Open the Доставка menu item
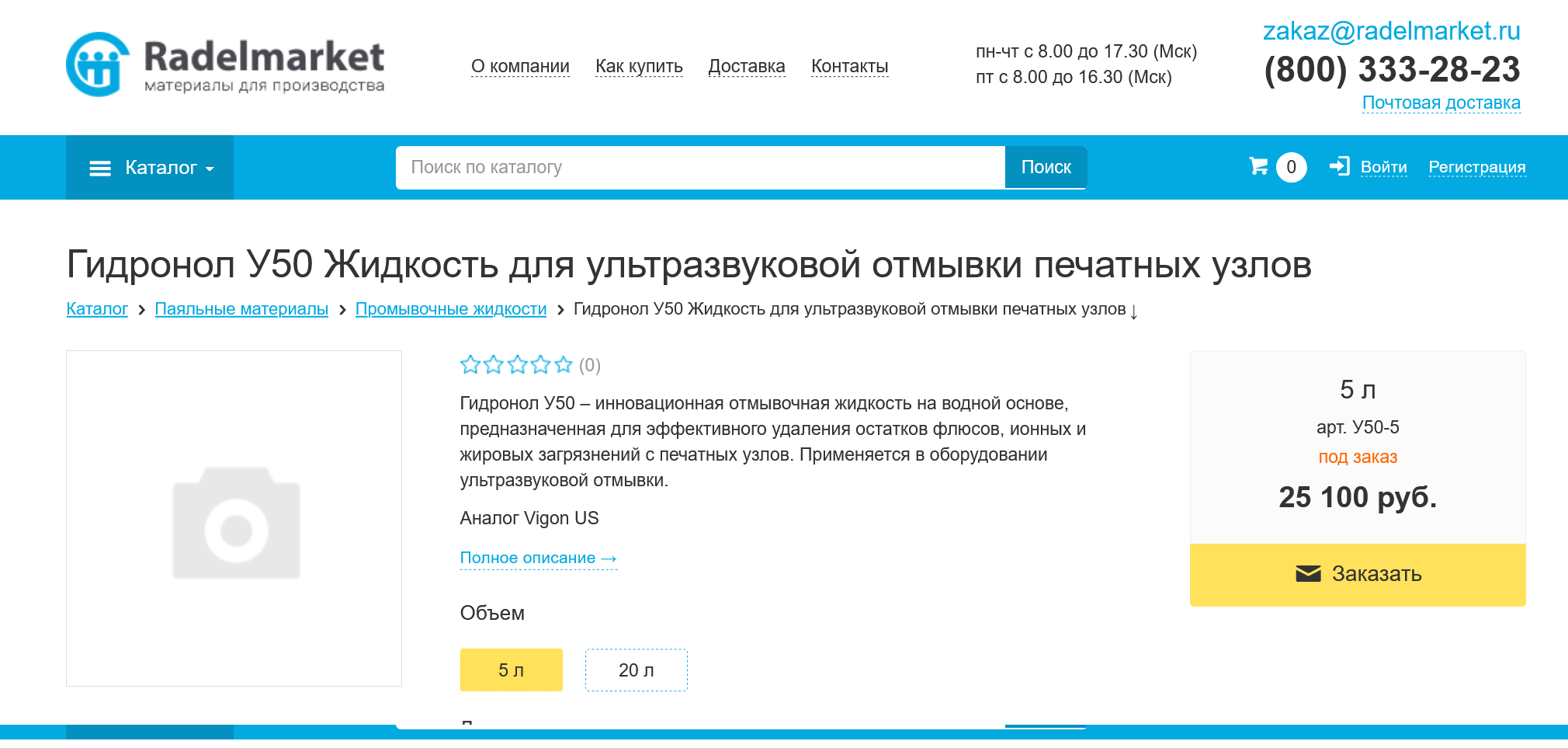Image resolution: width=1568 pixels, height=748 pixels. pyautogui.click(x=747, y=67)
